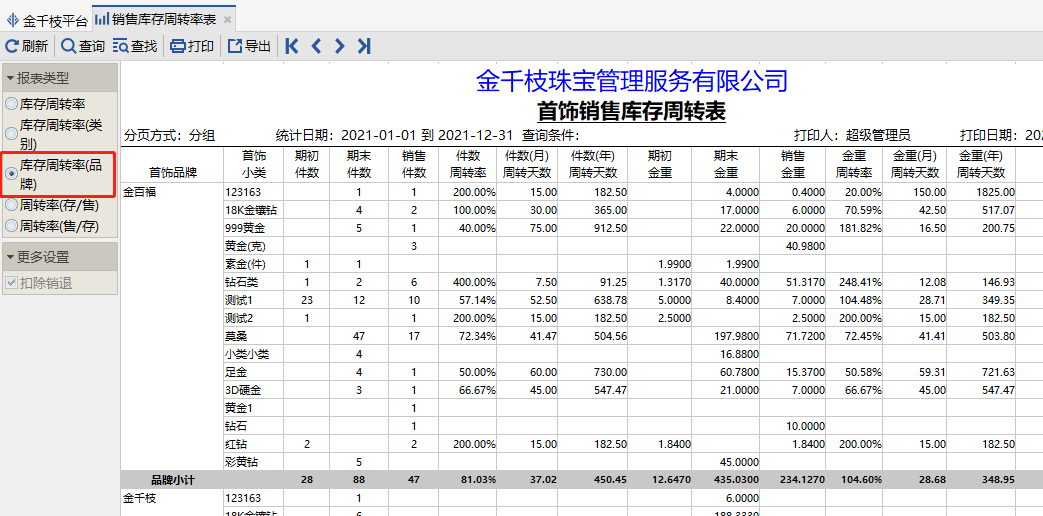Select the 周转率(存/售) radio option
This screenshot has width=1043, height=516.
(52, 206)
